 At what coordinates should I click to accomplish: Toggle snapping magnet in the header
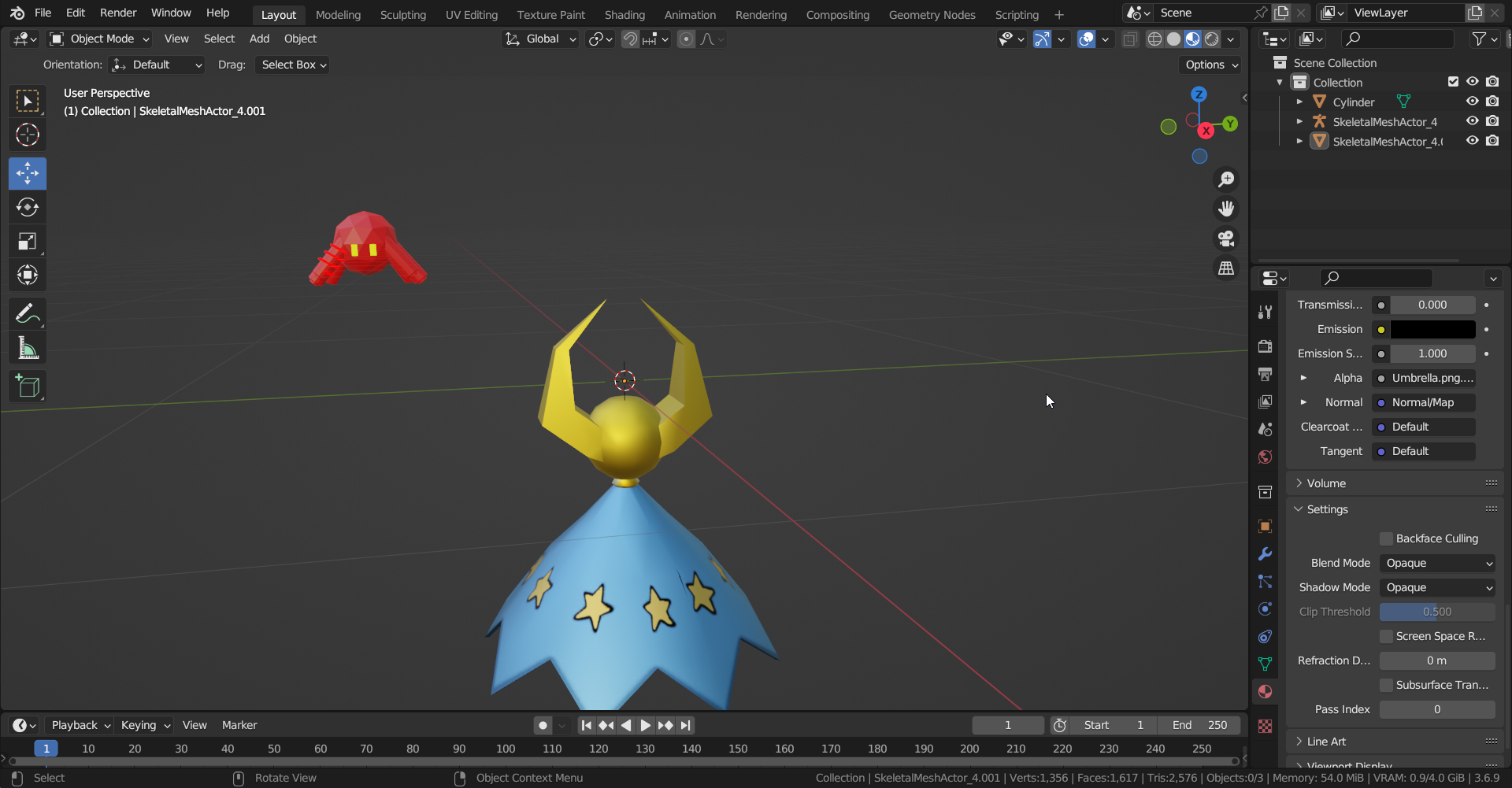pyautogui.click(x=630, y=39)
